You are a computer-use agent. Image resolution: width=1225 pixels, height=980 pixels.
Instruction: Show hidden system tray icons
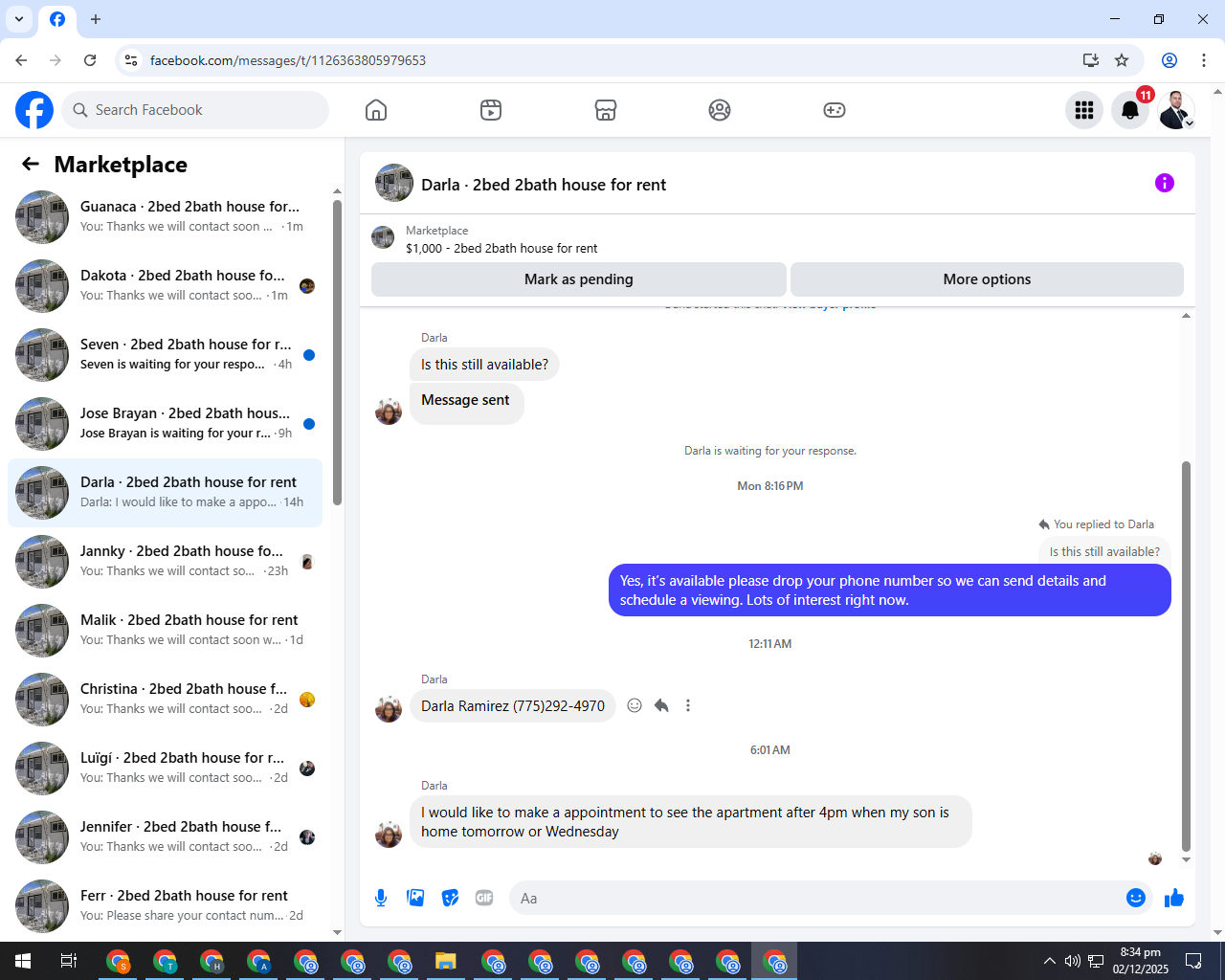[1050, 961]
